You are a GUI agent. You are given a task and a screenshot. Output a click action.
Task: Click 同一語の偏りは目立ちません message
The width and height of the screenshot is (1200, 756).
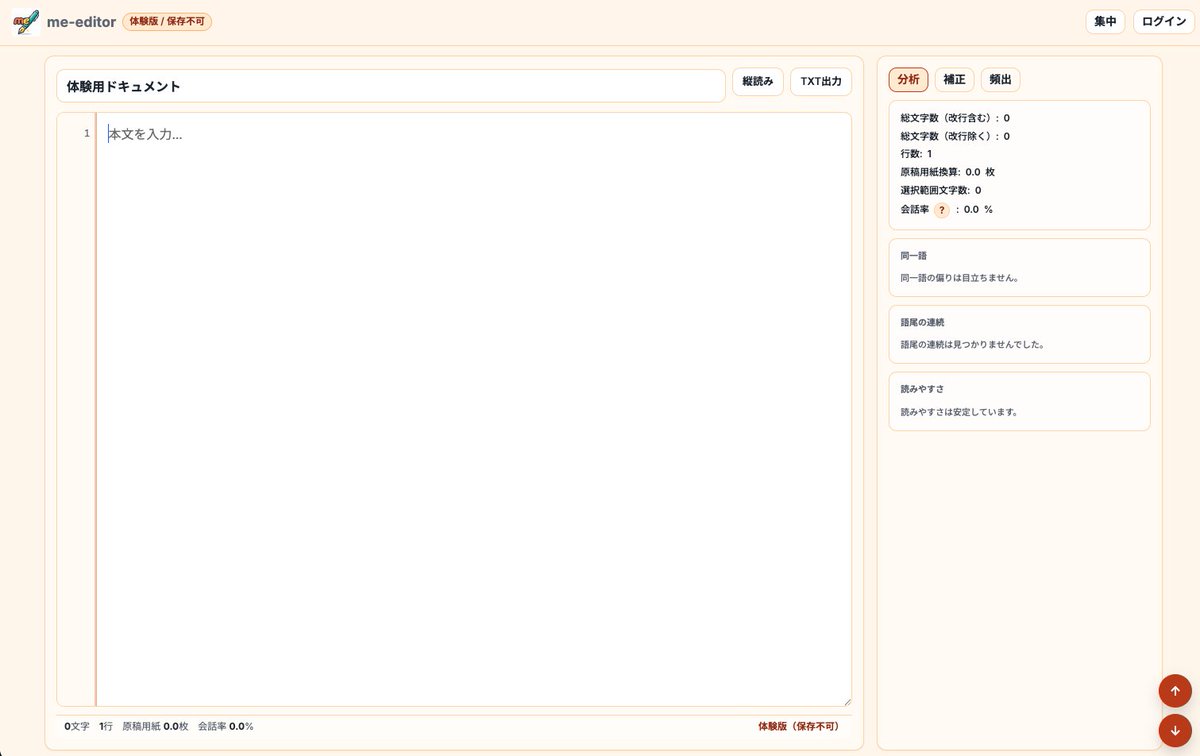[960, 278]
